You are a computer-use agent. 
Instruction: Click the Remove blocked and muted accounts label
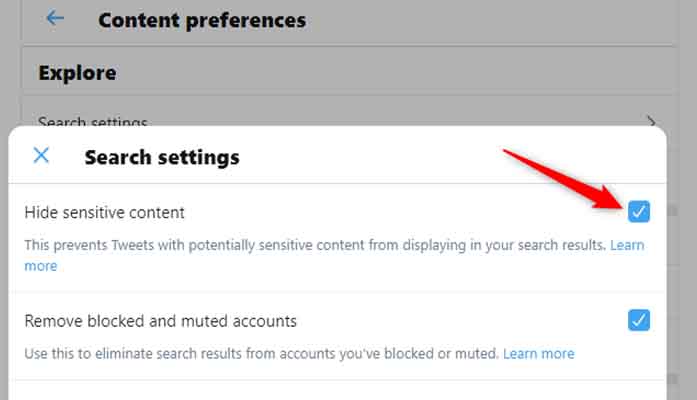point(161,321)
